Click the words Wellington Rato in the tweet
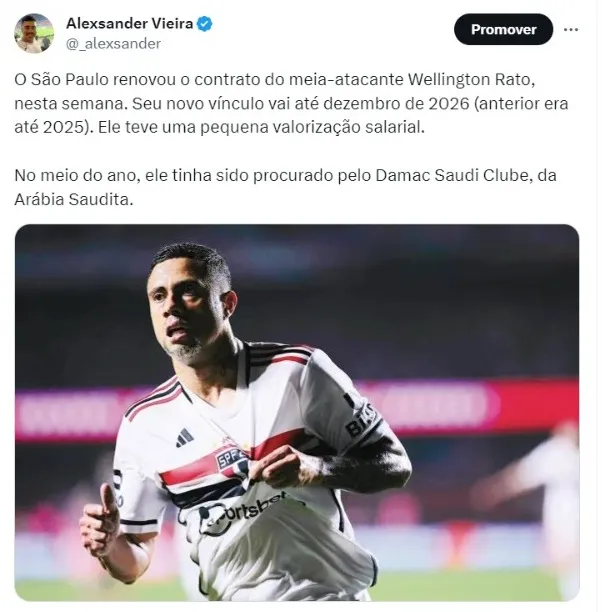602x612 pixels. (469, 80)
